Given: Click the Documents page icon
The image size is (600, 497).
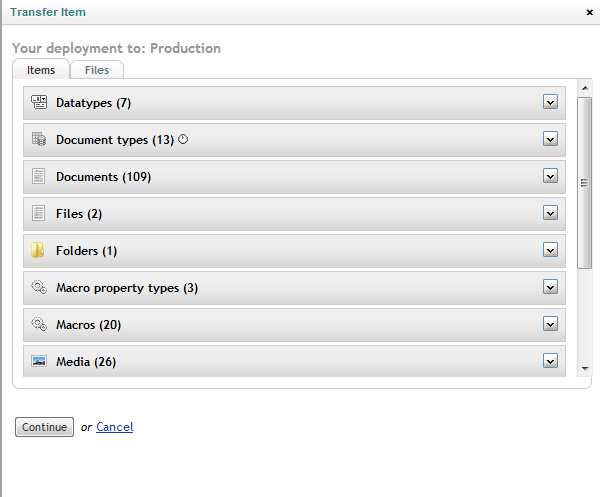Looking at the screenshot, I should [38, 176].
